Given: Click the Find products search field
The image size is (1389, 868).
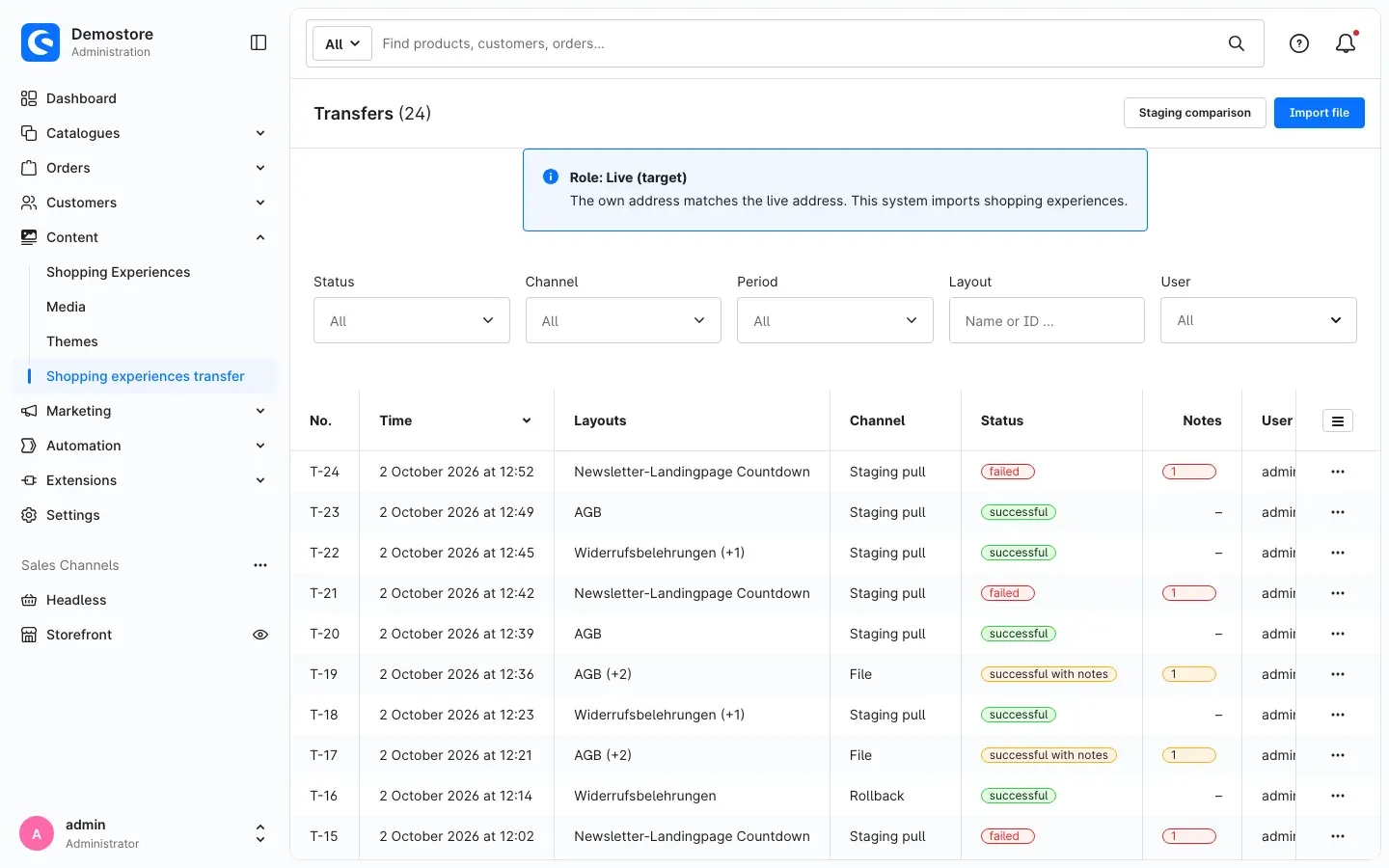Looking at the screenshot, I should tap(796, 43).
